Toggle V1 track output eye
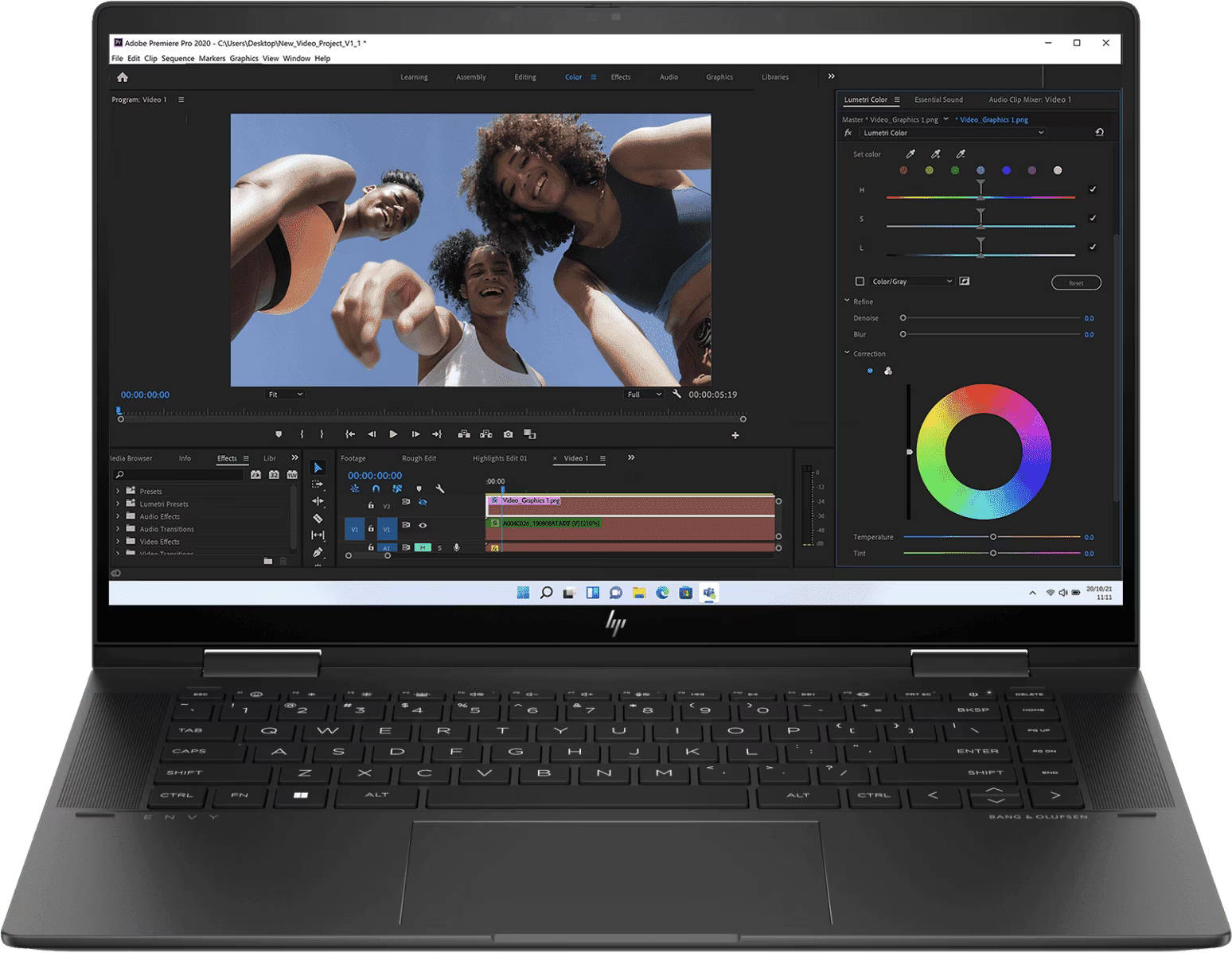1232x953 pixels. 423,525
